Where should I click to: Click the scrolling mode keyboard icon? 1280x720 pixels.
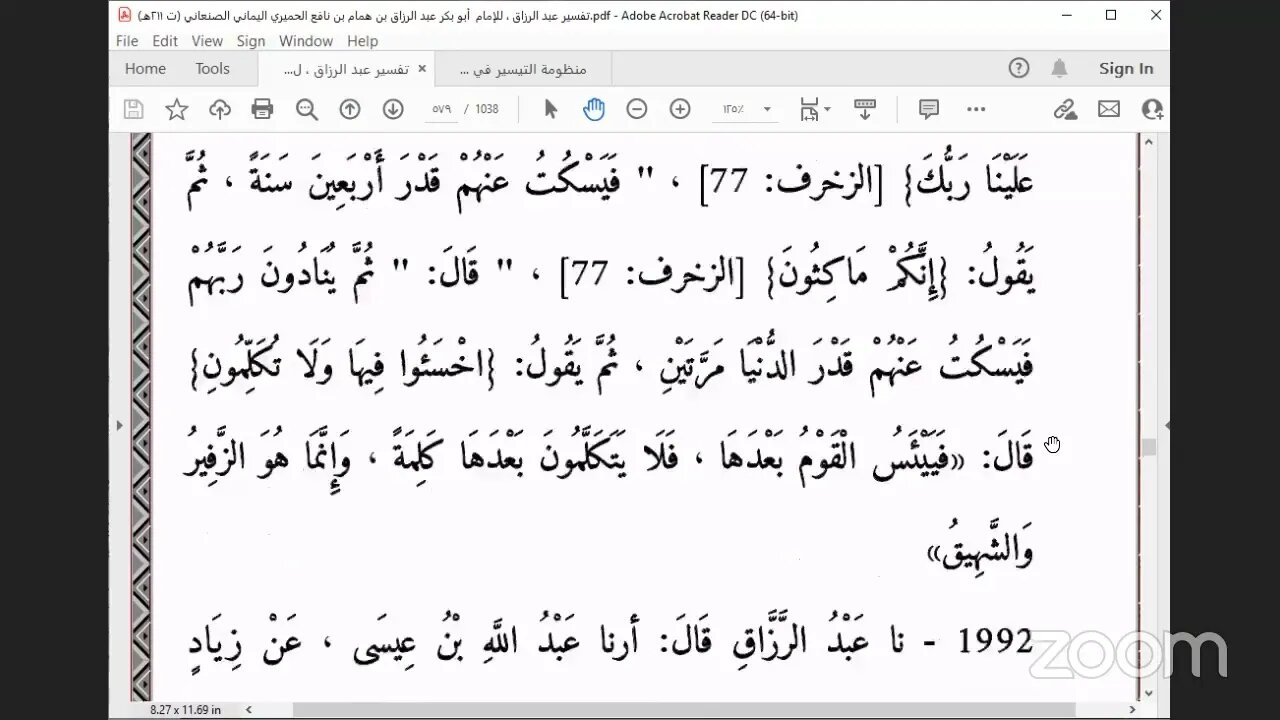(x=865, y=109)
